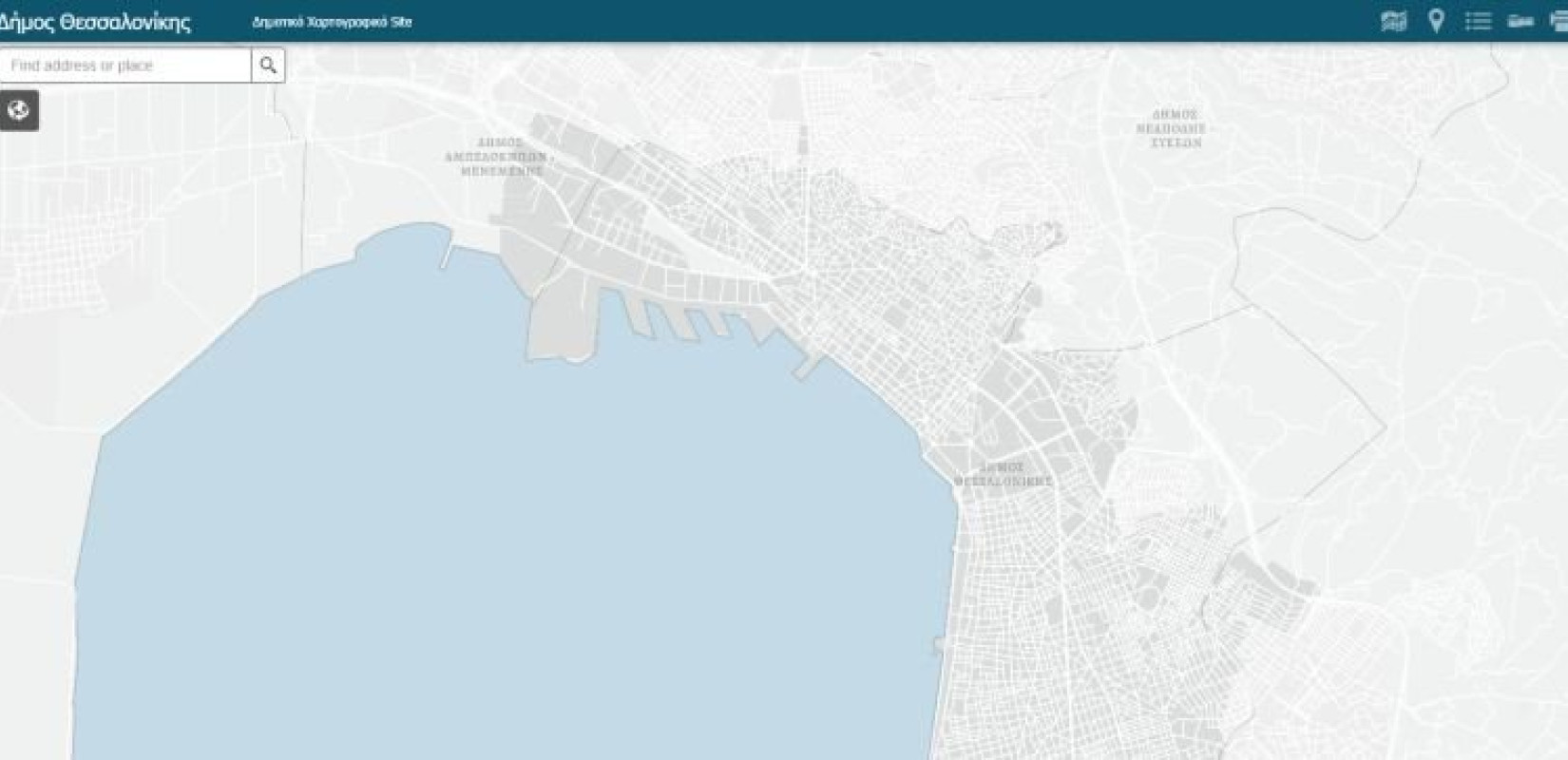This screenshot has height=760, width=1568.
Task: Click the 'ΔΗΜΟΣ ΘΕΣΣΑΛΟΝΙΚΗΣ' map label
Action: tap(1003, 474)
